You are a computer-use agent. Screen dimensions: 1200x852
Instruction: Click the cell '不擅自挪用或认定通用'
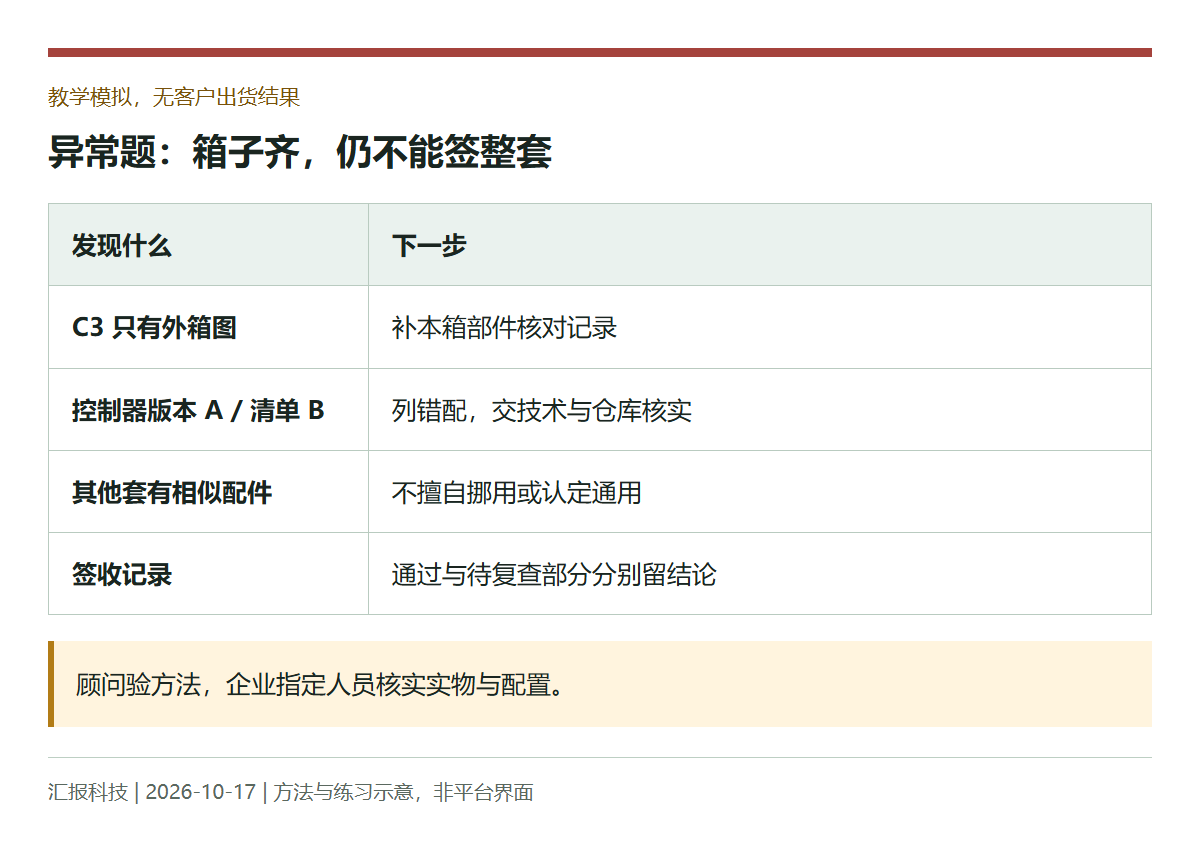point(759,491)
